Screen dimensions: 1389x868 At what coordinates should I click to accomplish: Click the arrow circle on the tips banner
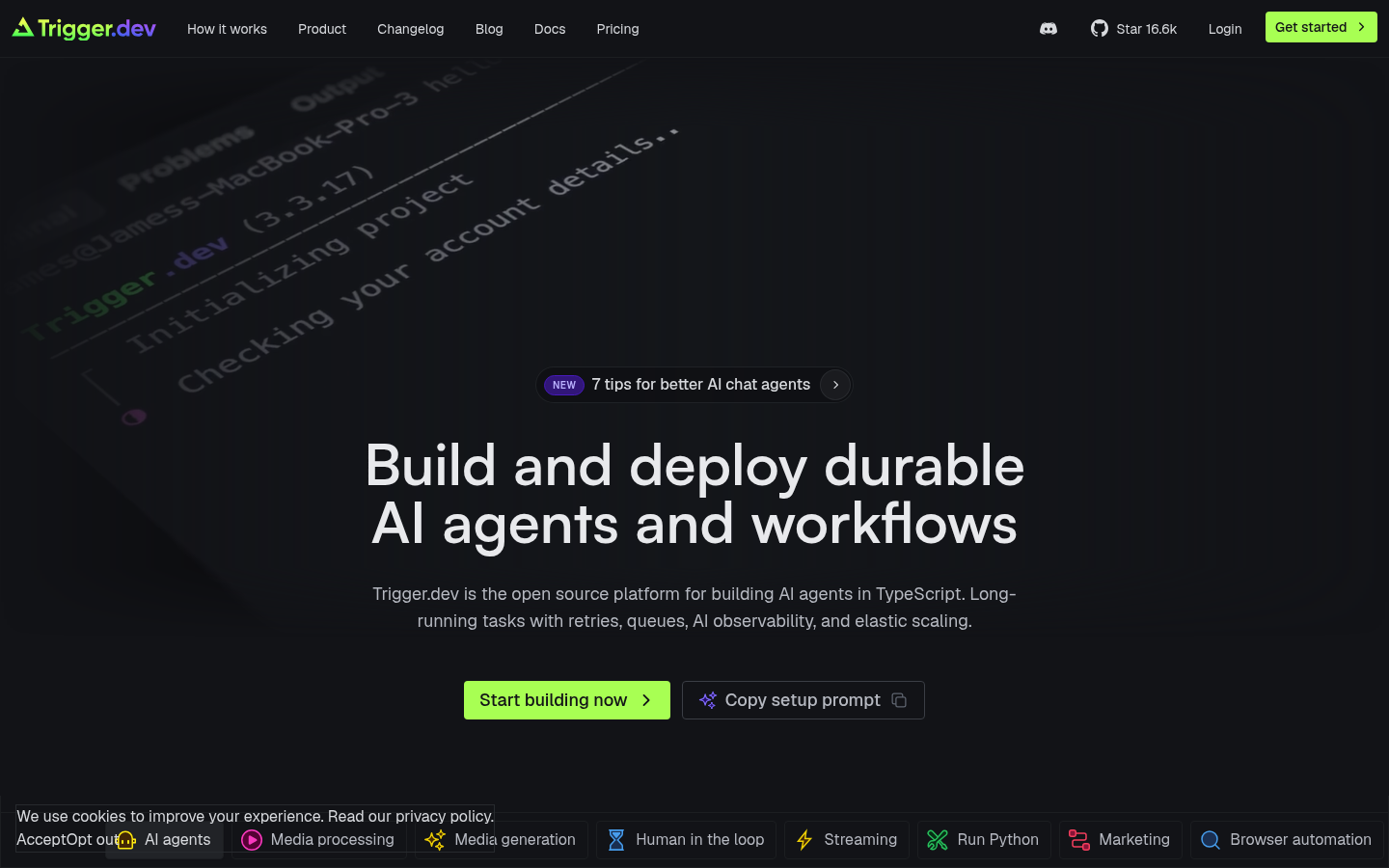[835, 385]
